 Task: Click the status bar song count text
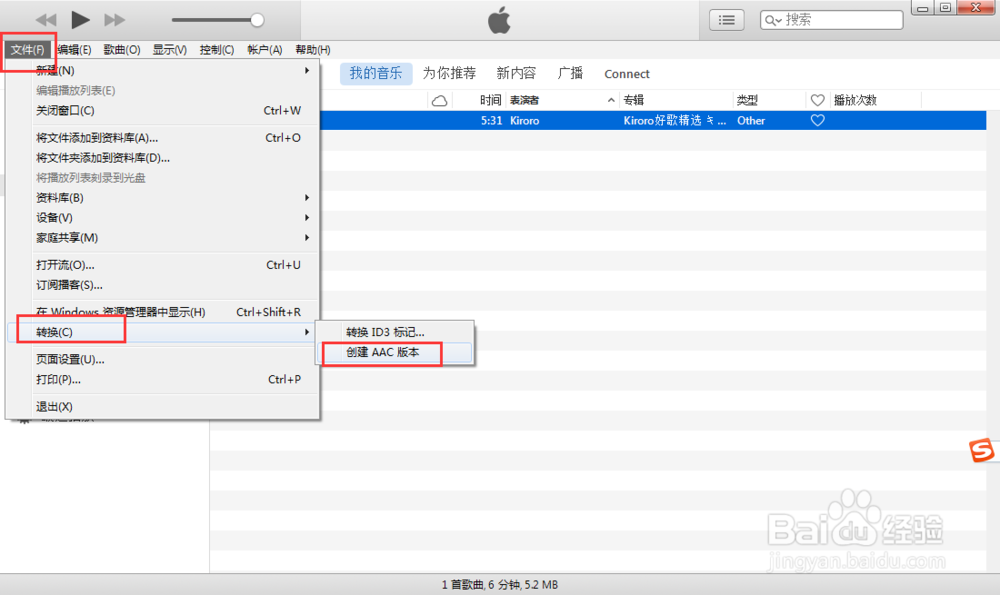(x=499, y=585)
